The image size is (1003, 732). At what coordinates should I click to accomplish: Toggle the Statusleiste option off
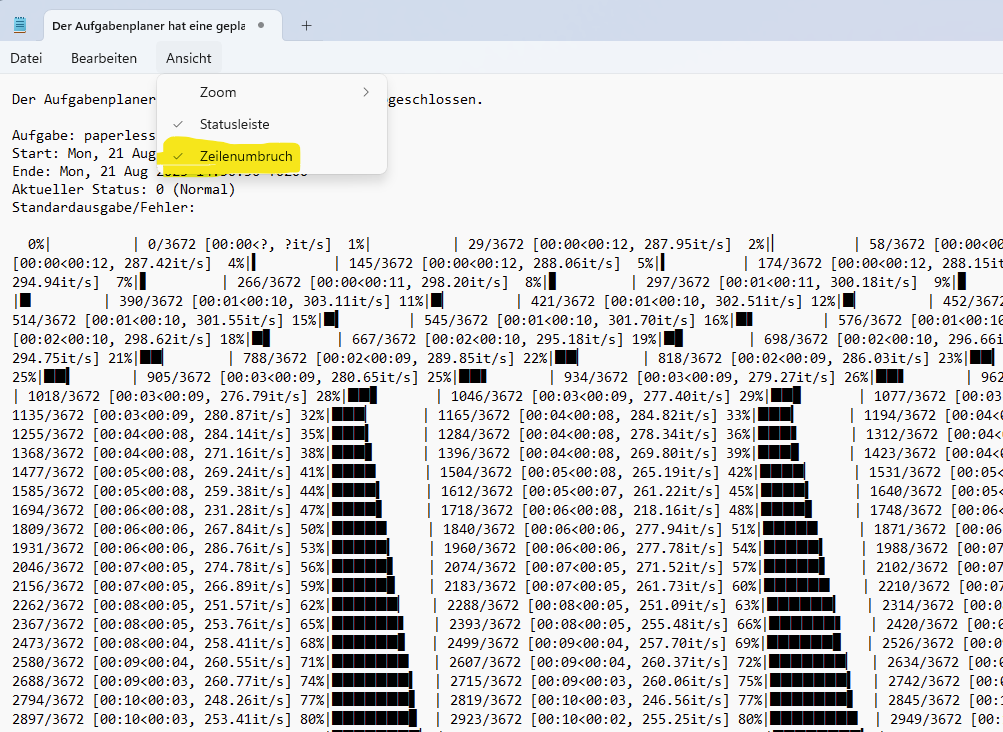click(234, 124)
